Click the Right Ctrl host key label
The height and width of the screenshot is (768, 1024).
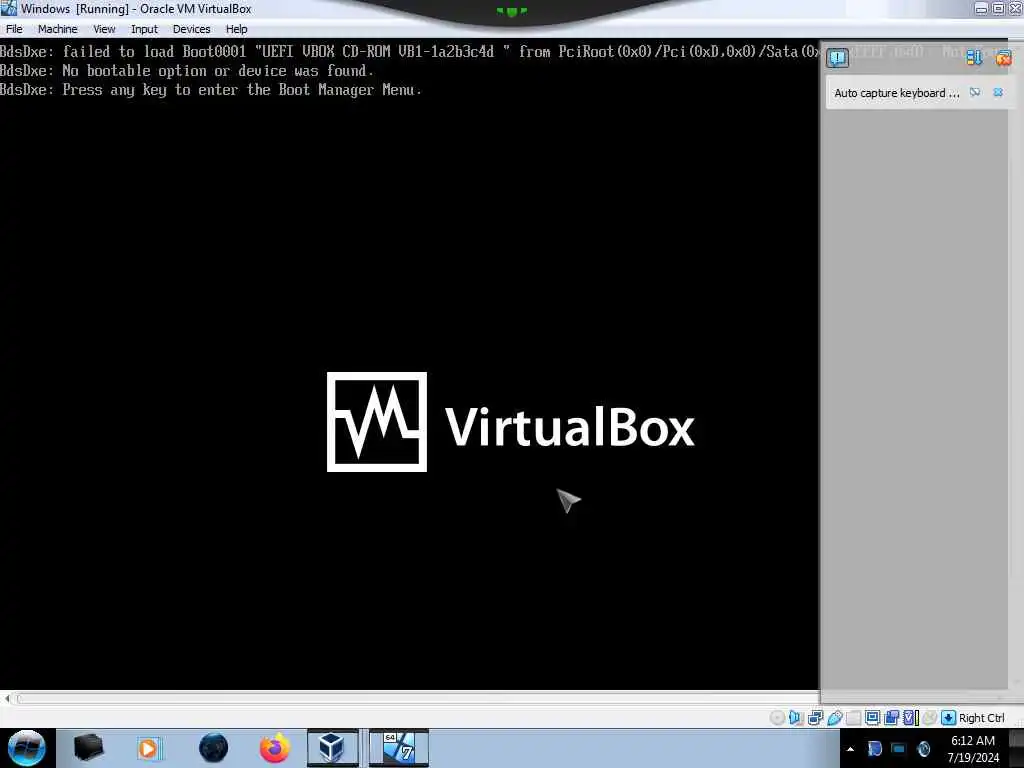point(982,718)
